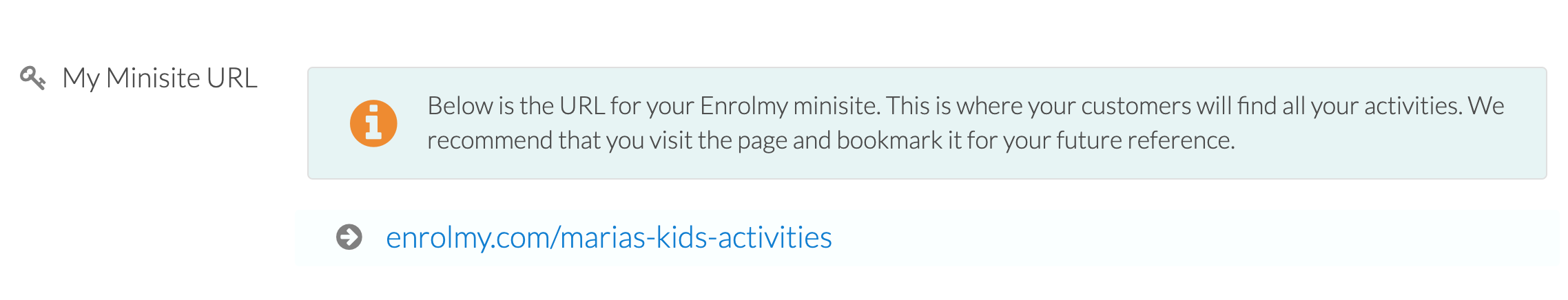Screen dimensions: 1568x300
Task: Click the key icon beside My Minisite URL
Action: point(32,78)
